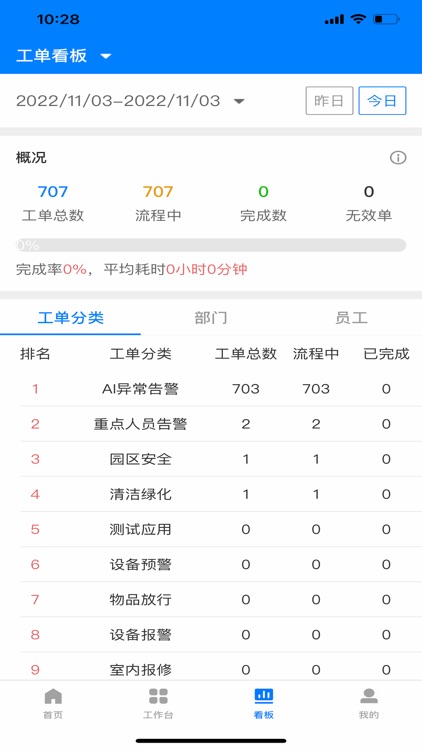Image resolution: width=422 pixels, height=750 pixels.
Task: Select the 室内报修 row
Action: tap(211, 668)
